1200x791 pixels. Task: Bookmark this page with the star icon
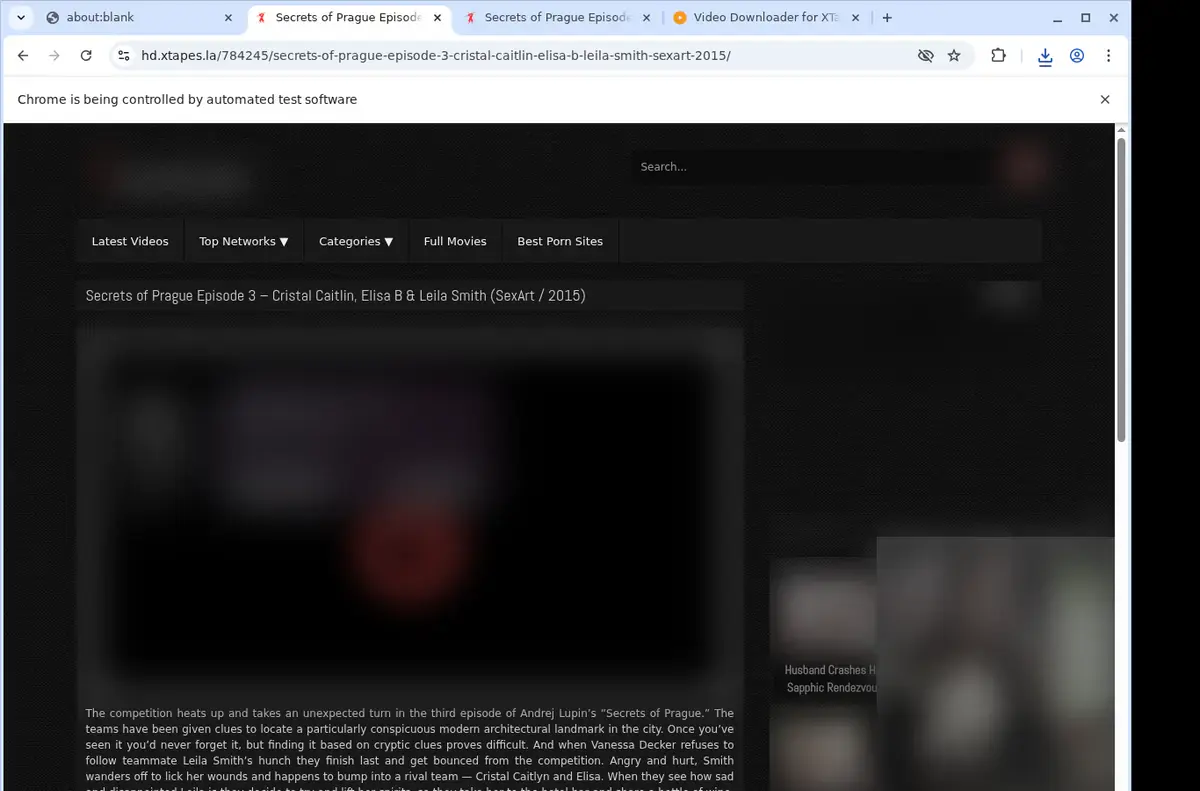tap(954, 56)
